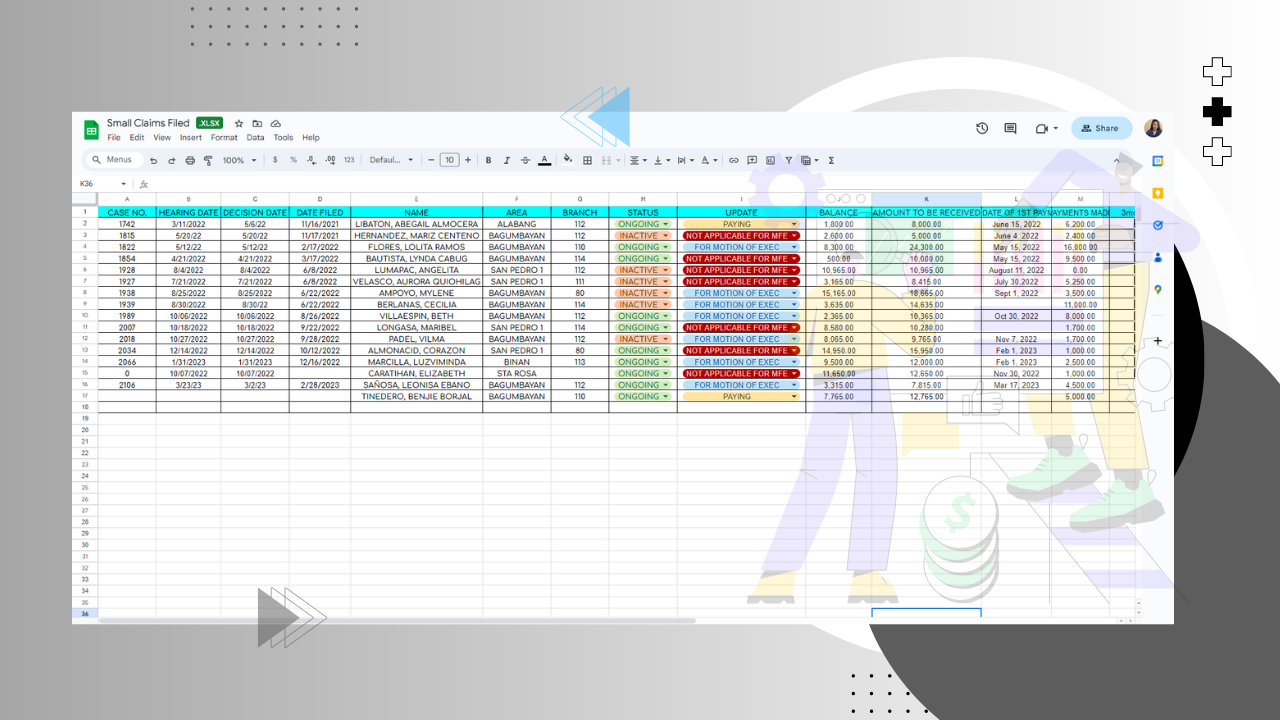Open text wrapping dropdown
This screenshot has width=1280, height=720.
click(x=685, y=160)
